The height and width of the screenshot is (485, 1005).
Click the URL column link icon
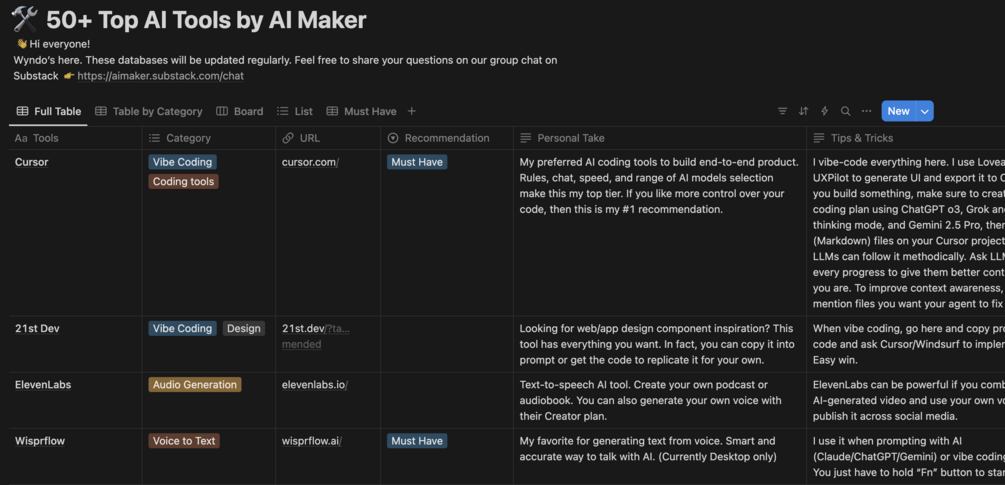point(288,138)
